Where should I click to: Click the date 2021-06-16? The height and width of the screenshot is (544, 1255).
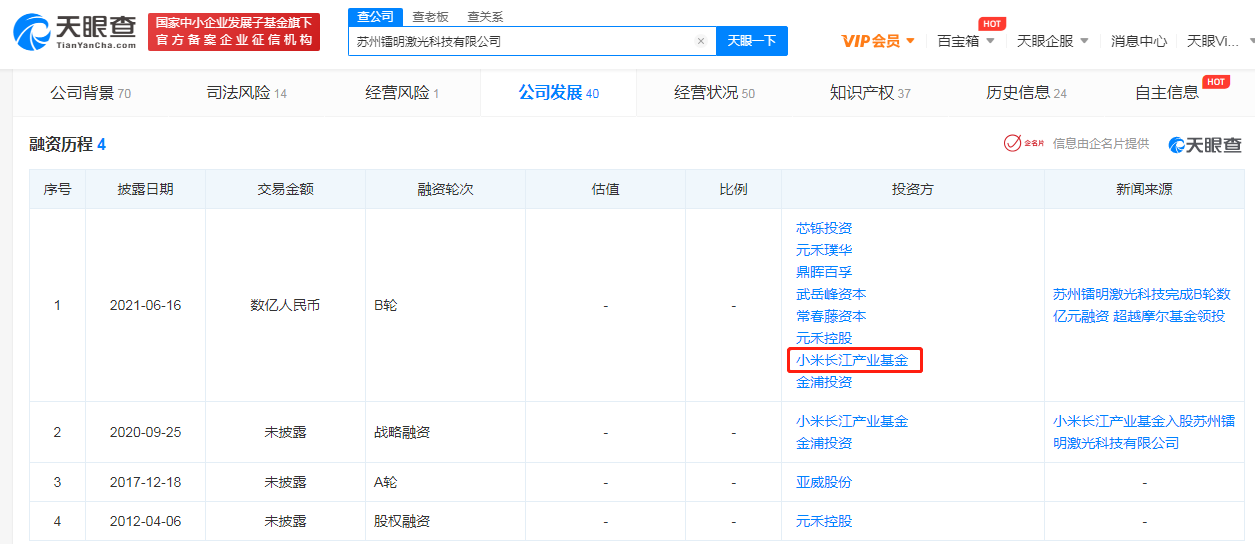coord(145,305)
